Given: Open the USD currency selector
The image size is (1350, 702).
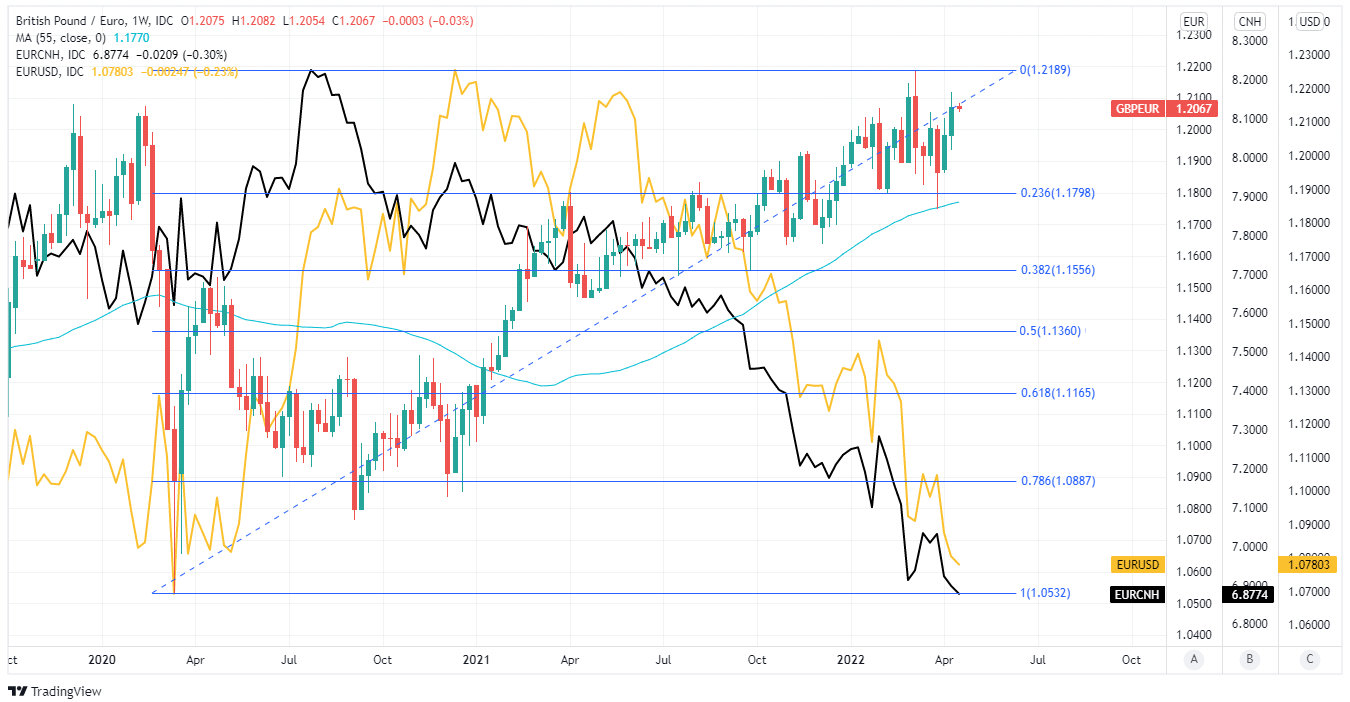Looking at the screenshot, I should pos(1310,21).
